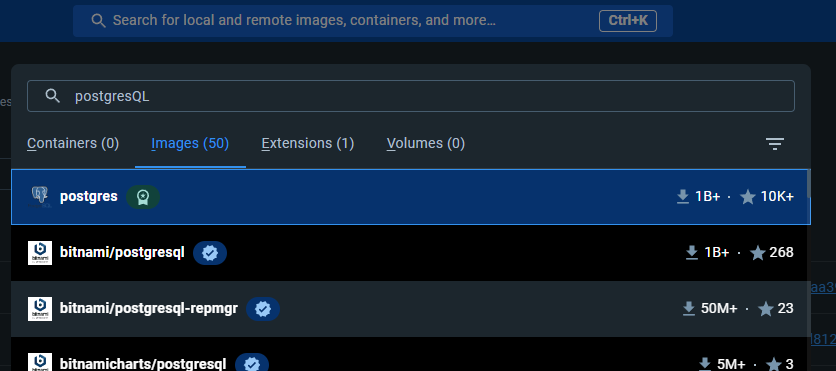
Task: Go to the Volumes (0) tab
Action: (426, 143)
